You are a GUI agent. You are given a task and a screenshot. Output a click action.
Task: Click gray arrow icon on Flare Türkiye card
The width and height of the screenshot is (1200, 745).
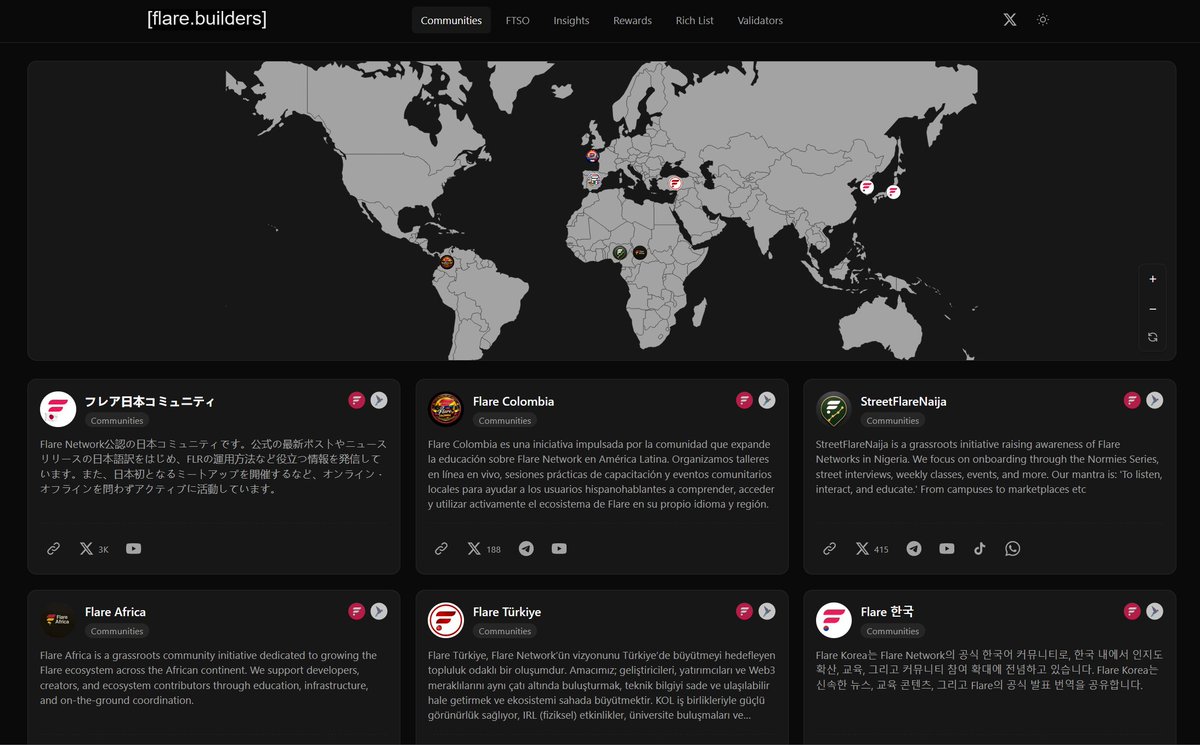click(x=767, y=611)
